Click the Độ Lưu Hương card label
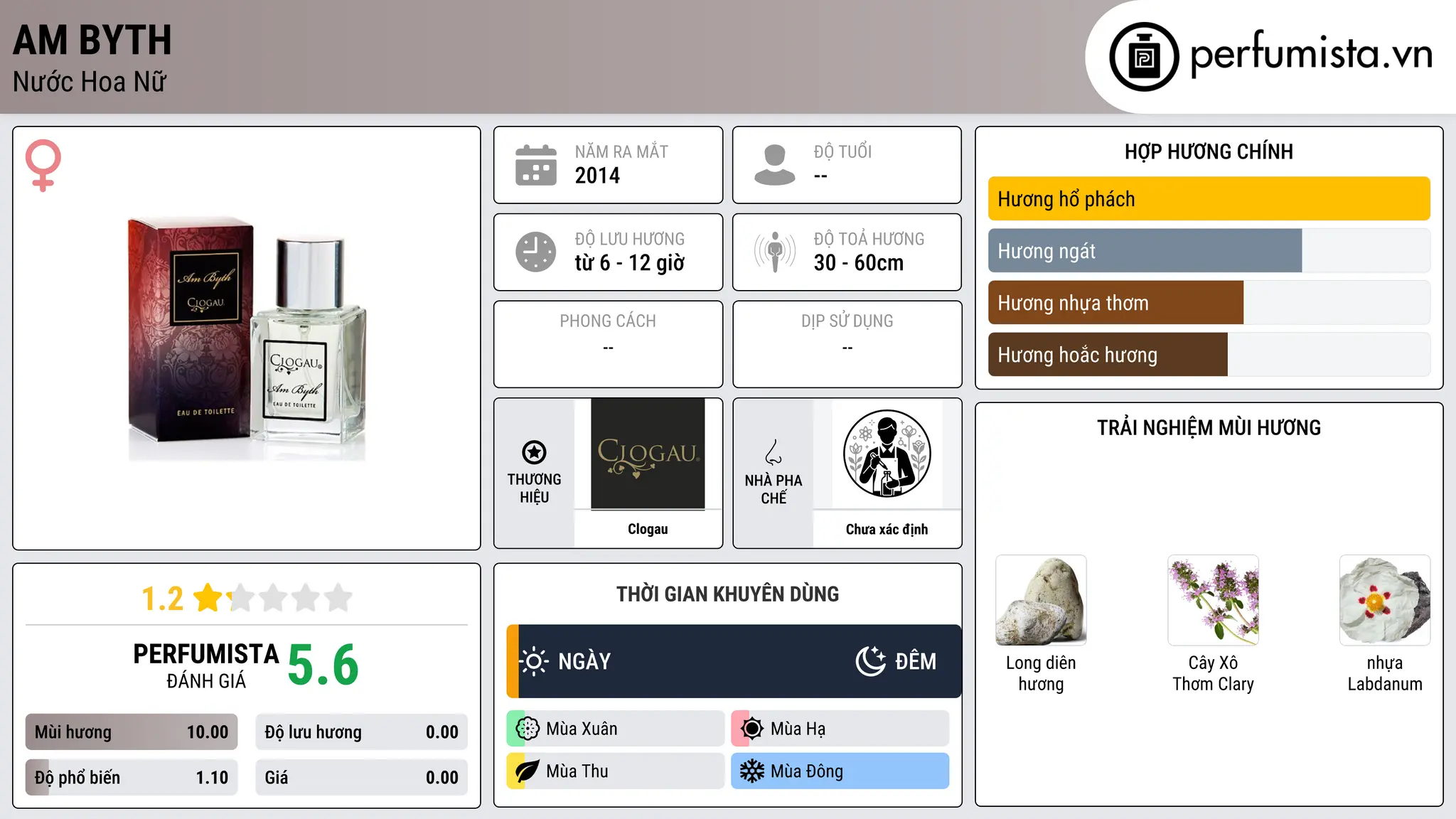Screen dimensions: 1456x819 click(630, 239)
